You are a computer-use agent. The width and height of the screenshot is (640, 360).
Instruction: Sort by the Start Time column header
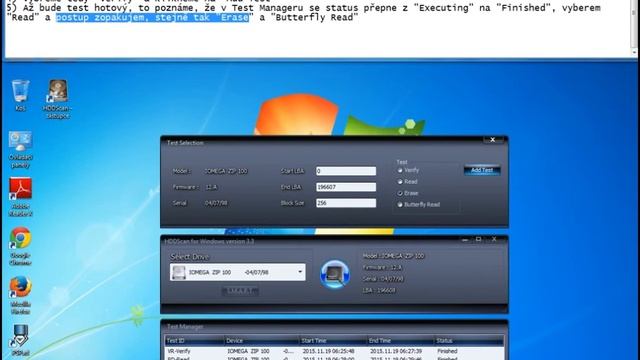point(333,340)
